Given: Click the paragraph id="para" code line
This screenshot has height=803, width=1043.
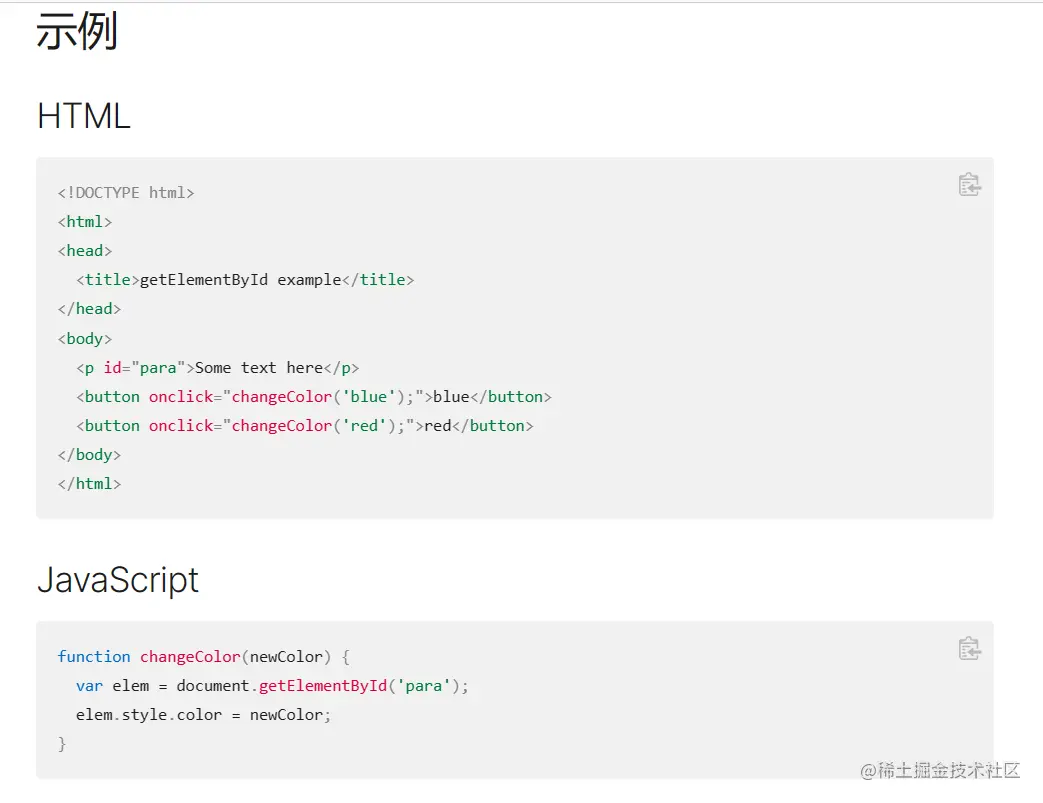Looking at the screenshot, I should point(217,367).
